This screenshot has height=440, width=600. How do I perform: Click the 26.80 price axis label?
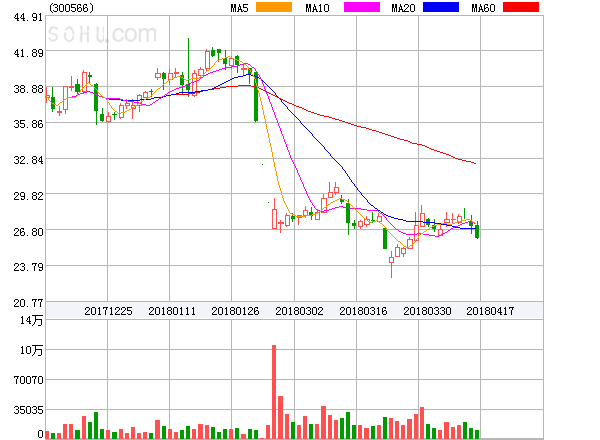tap(28, 232)
